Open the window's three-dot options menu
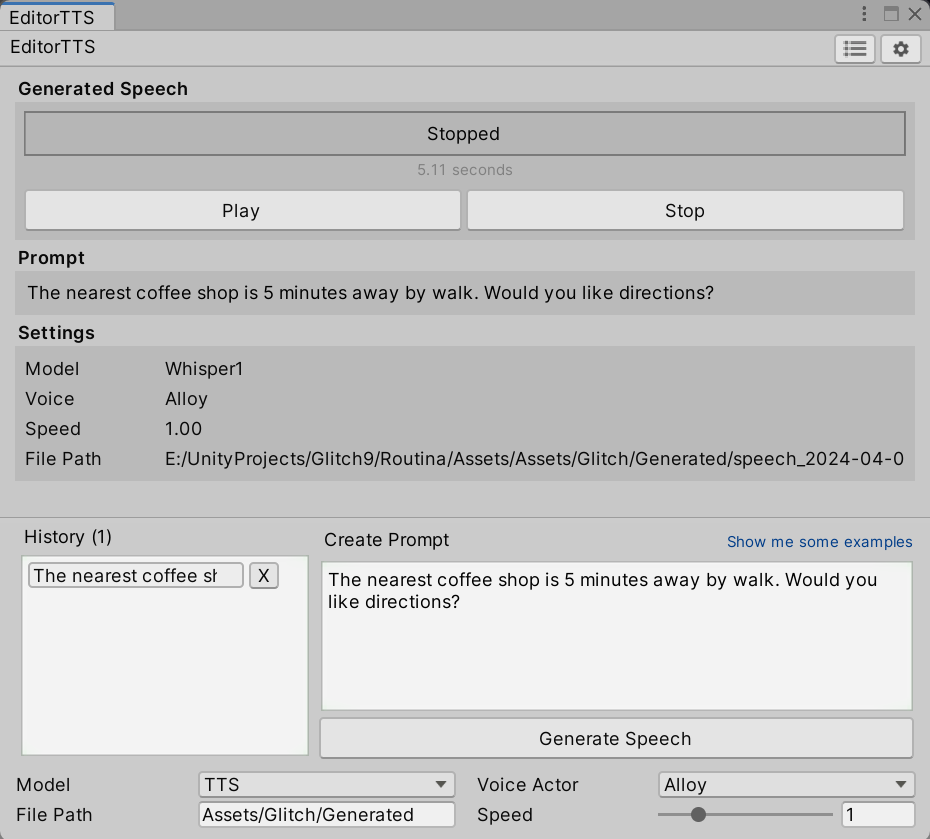Viewport: 930px width, 839px height. [864, 14]
